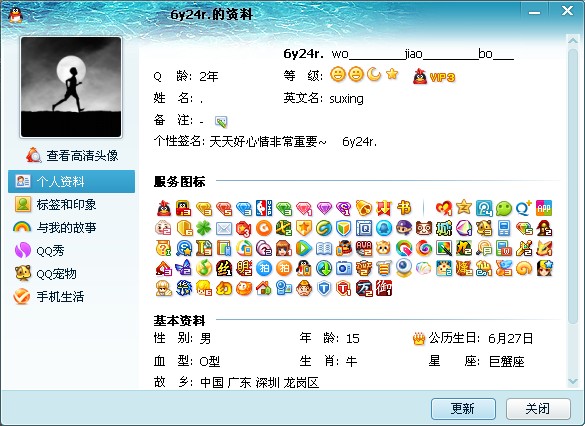585x426 pixels.
Task: Click the signature text 天天好心情非常重要~
Action: (268, 142)
